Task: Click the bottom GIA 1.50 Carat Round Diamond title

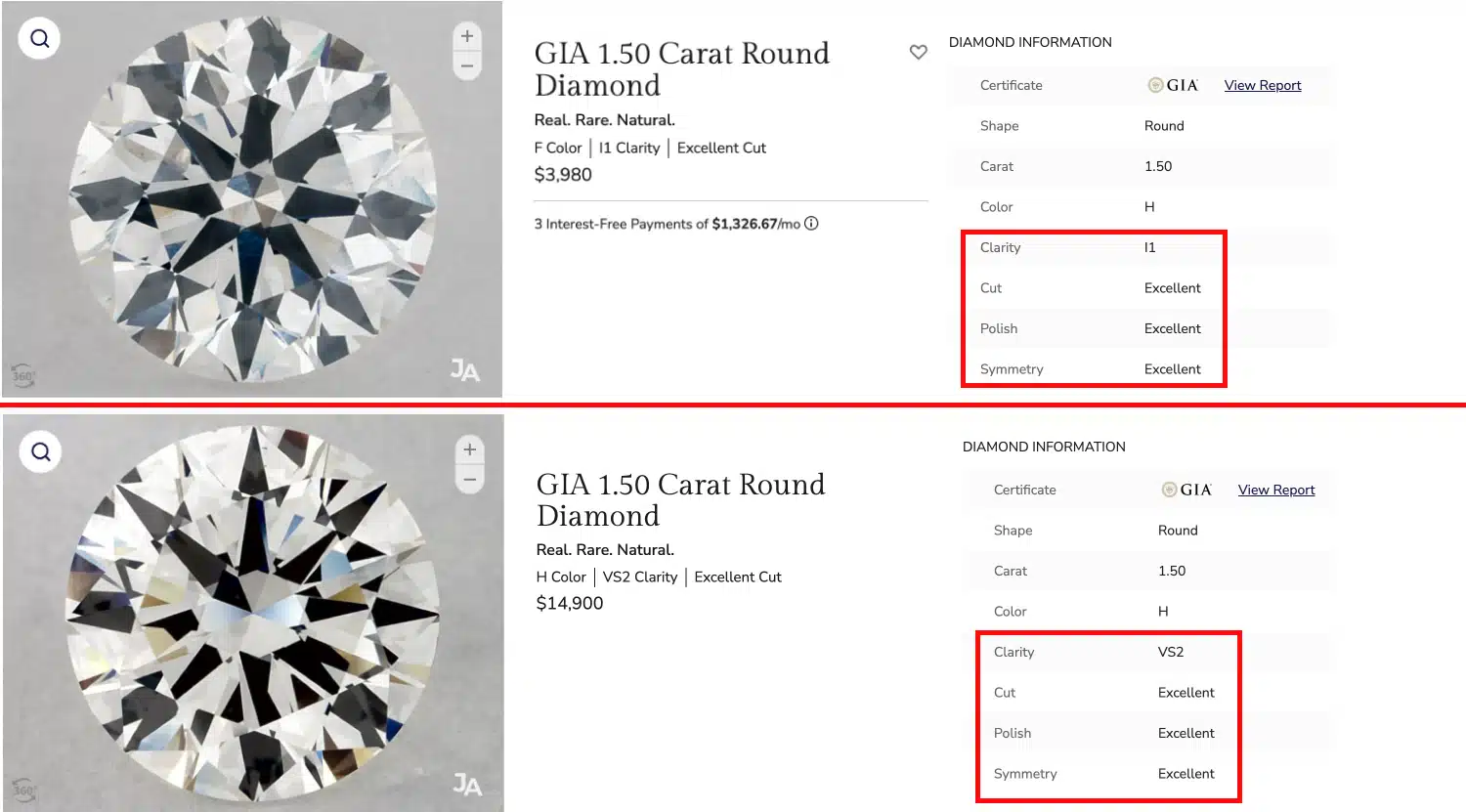Action: [x=680, y=498]
